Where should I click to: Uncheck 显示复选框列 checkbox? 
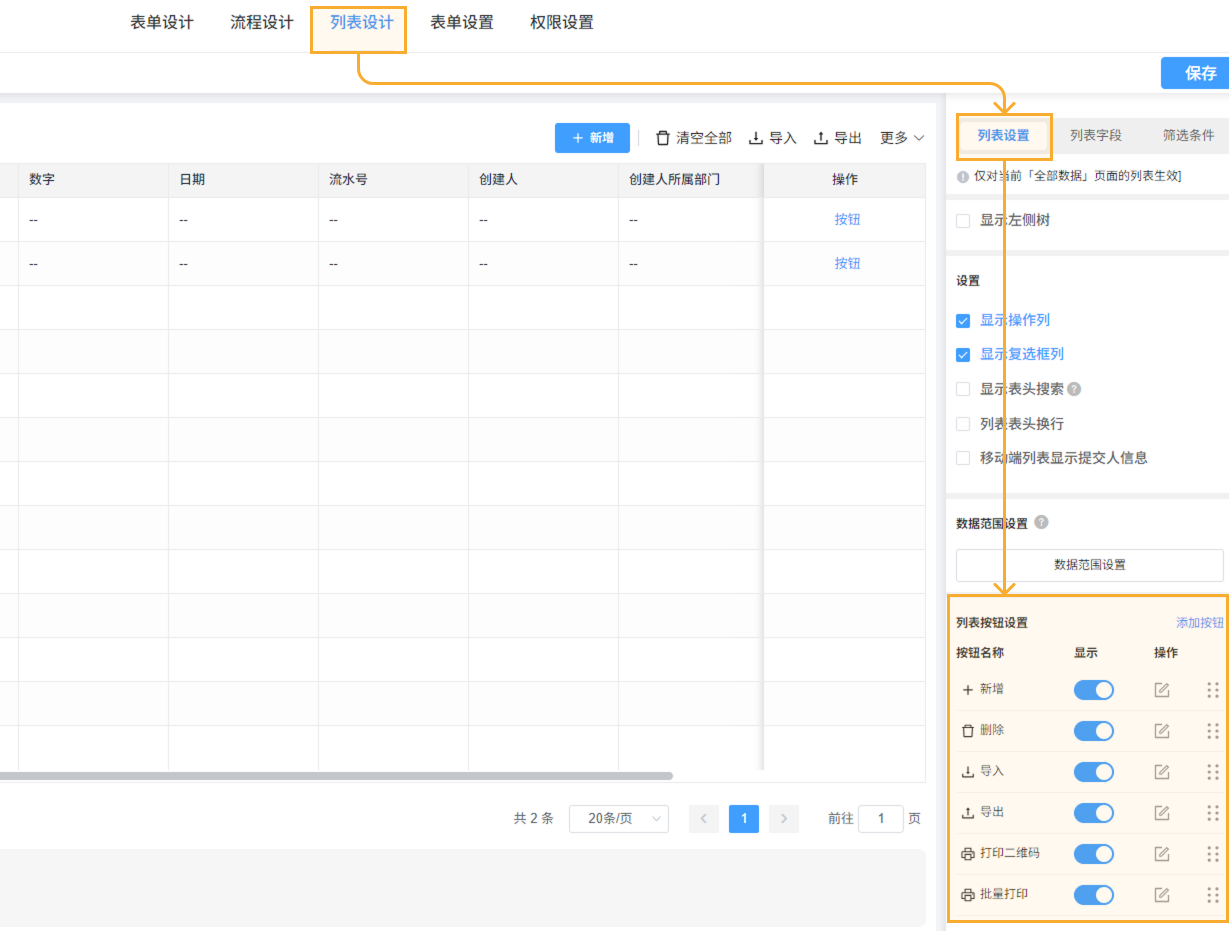(963, 355)
